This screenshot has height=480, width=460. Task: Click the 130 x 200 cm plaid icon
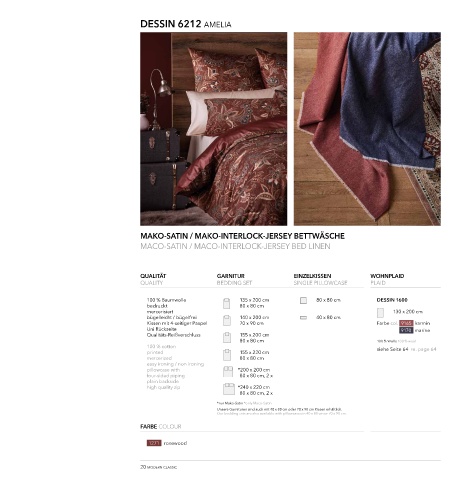click(x=380, y=312)
